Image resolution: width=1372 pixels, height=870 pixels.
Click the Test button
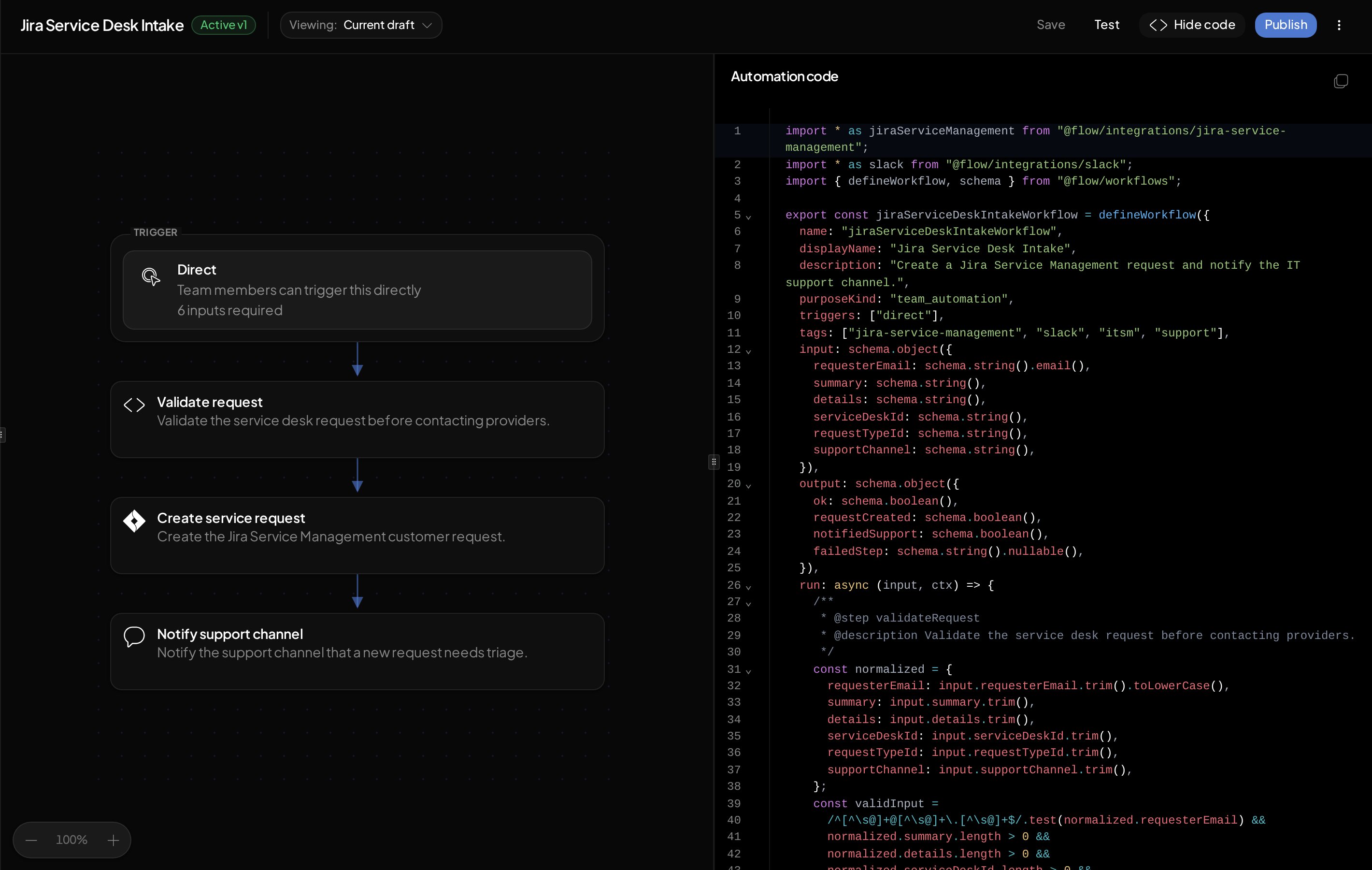pos(1106,25)
